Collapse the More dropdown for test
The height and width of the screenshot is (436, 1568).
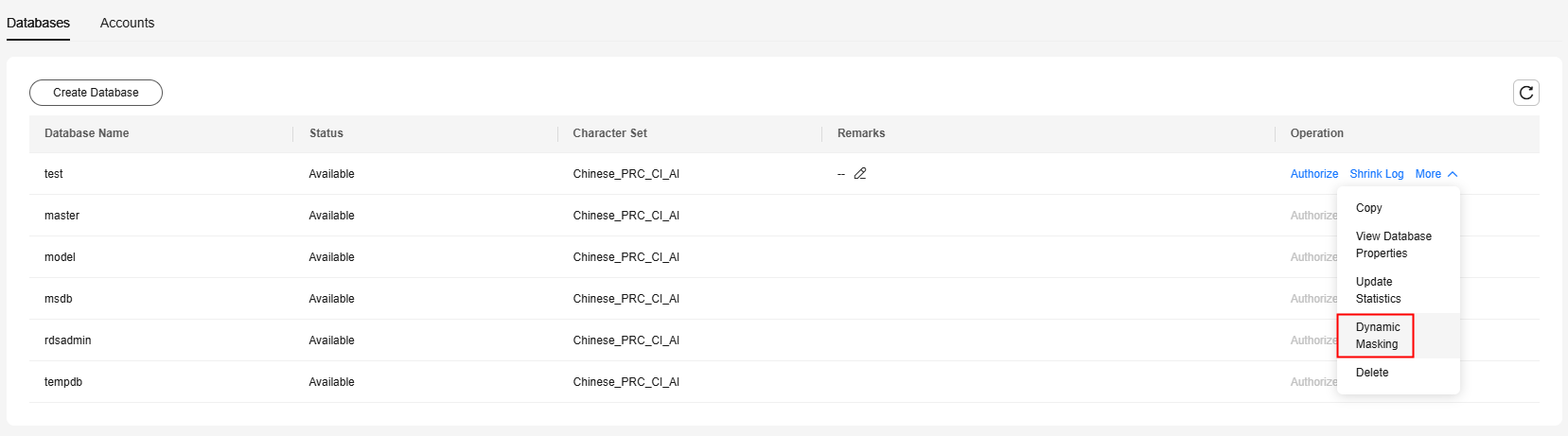(x=1436, y=174)
